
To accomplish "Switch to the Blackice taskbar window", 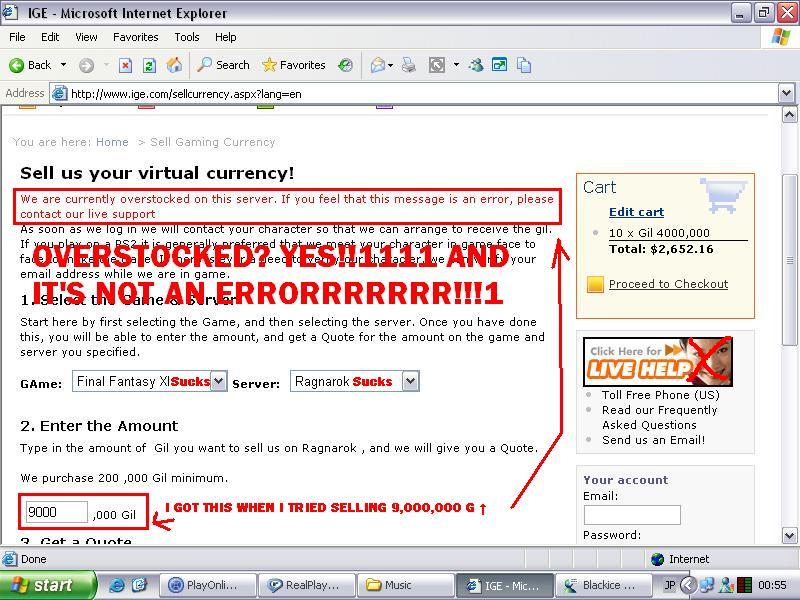I will tap(604, 585).
